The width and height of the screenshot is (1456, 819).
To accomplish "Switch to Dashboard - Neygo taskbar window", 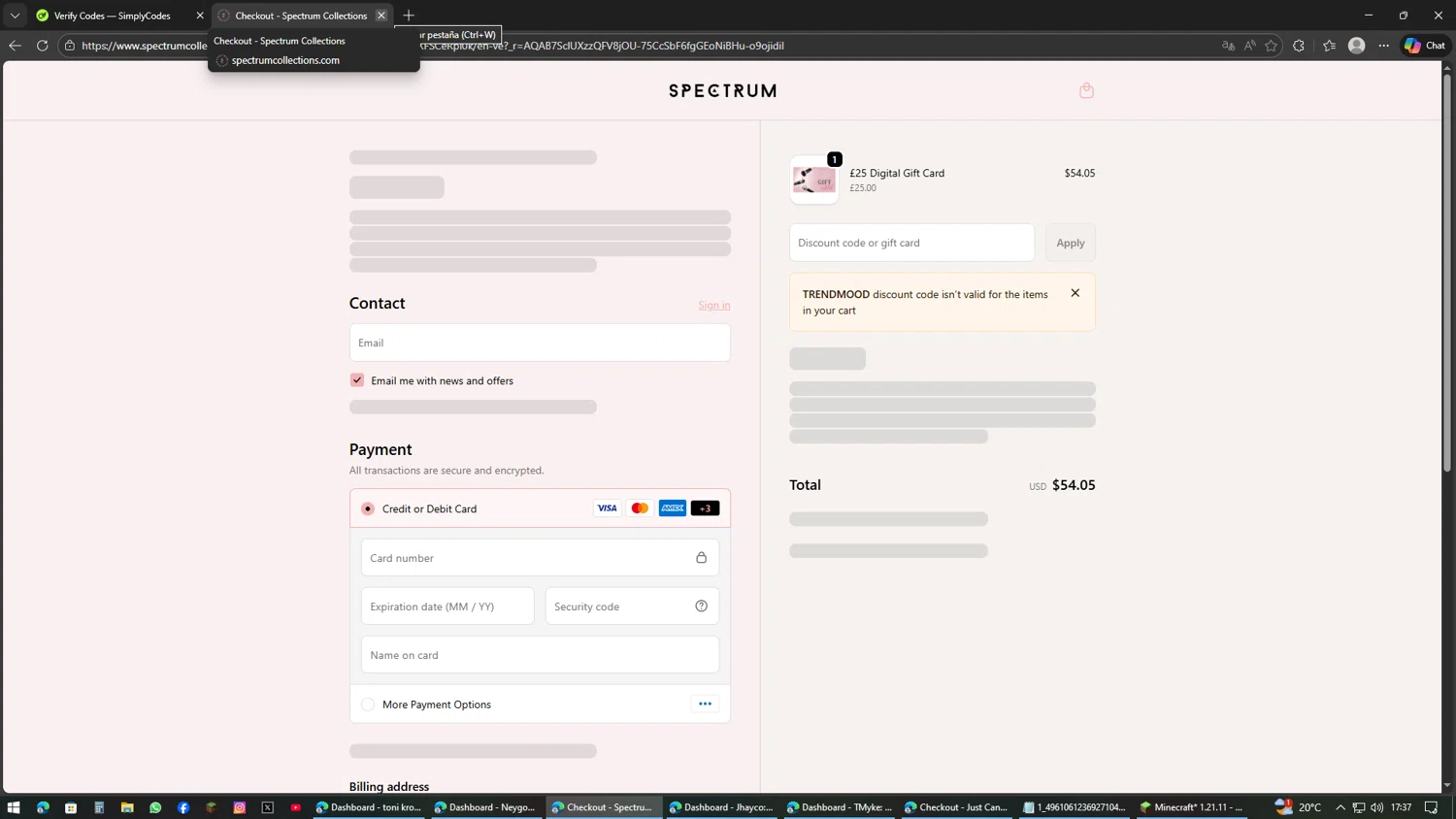I will pyautogui.click(x=485, y=807).
